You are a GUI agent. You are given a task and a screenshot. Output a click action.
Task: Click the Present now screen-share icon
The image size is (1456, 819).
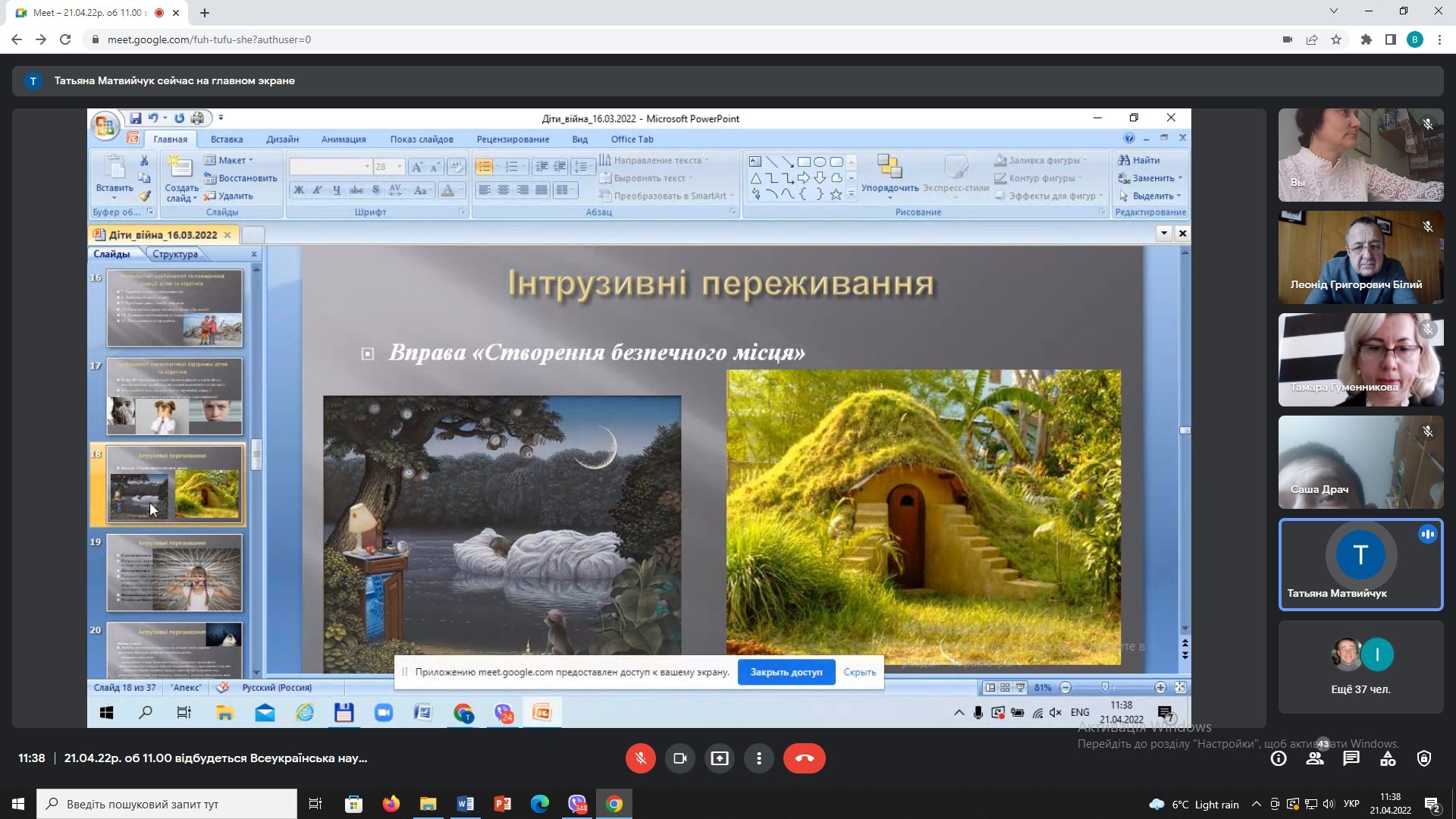pos(720,758)
